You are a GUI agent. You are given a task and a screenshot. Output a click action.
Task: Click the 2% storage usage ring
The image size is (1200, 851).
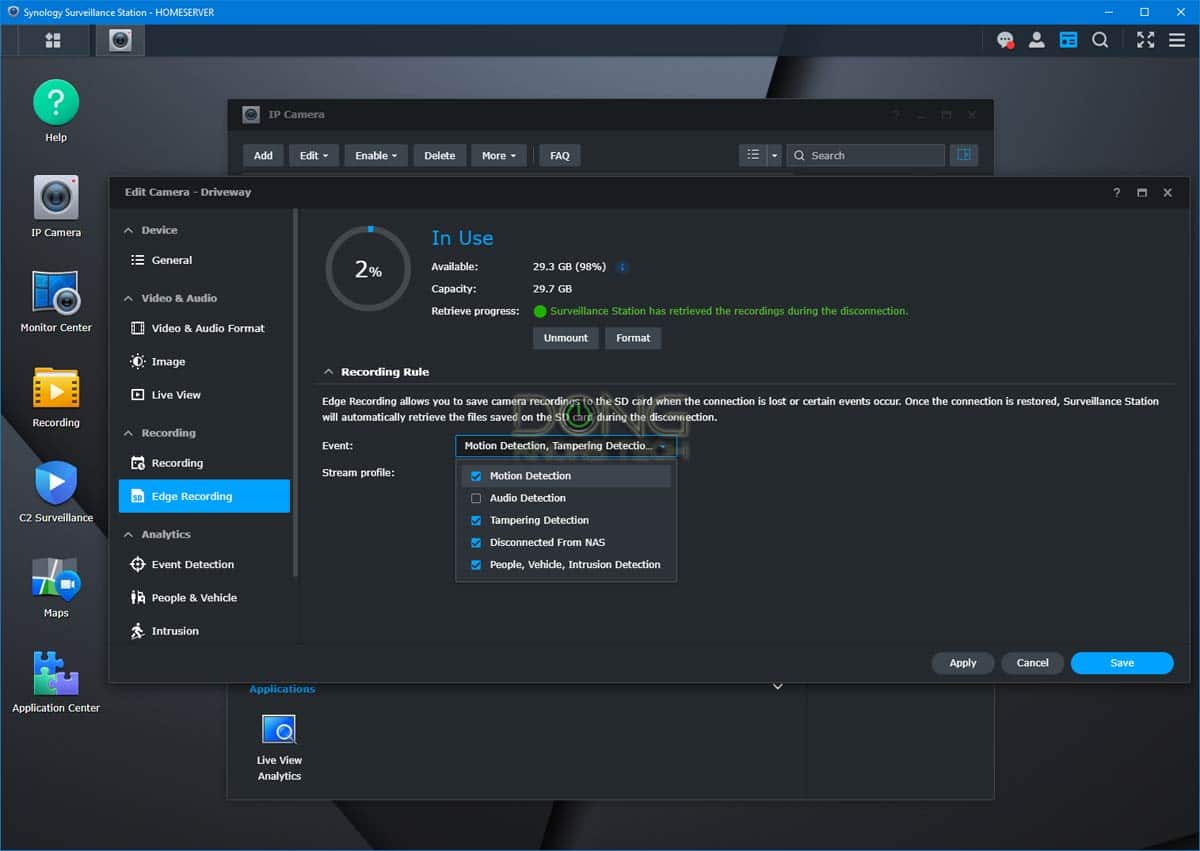[x=368, y=269]
